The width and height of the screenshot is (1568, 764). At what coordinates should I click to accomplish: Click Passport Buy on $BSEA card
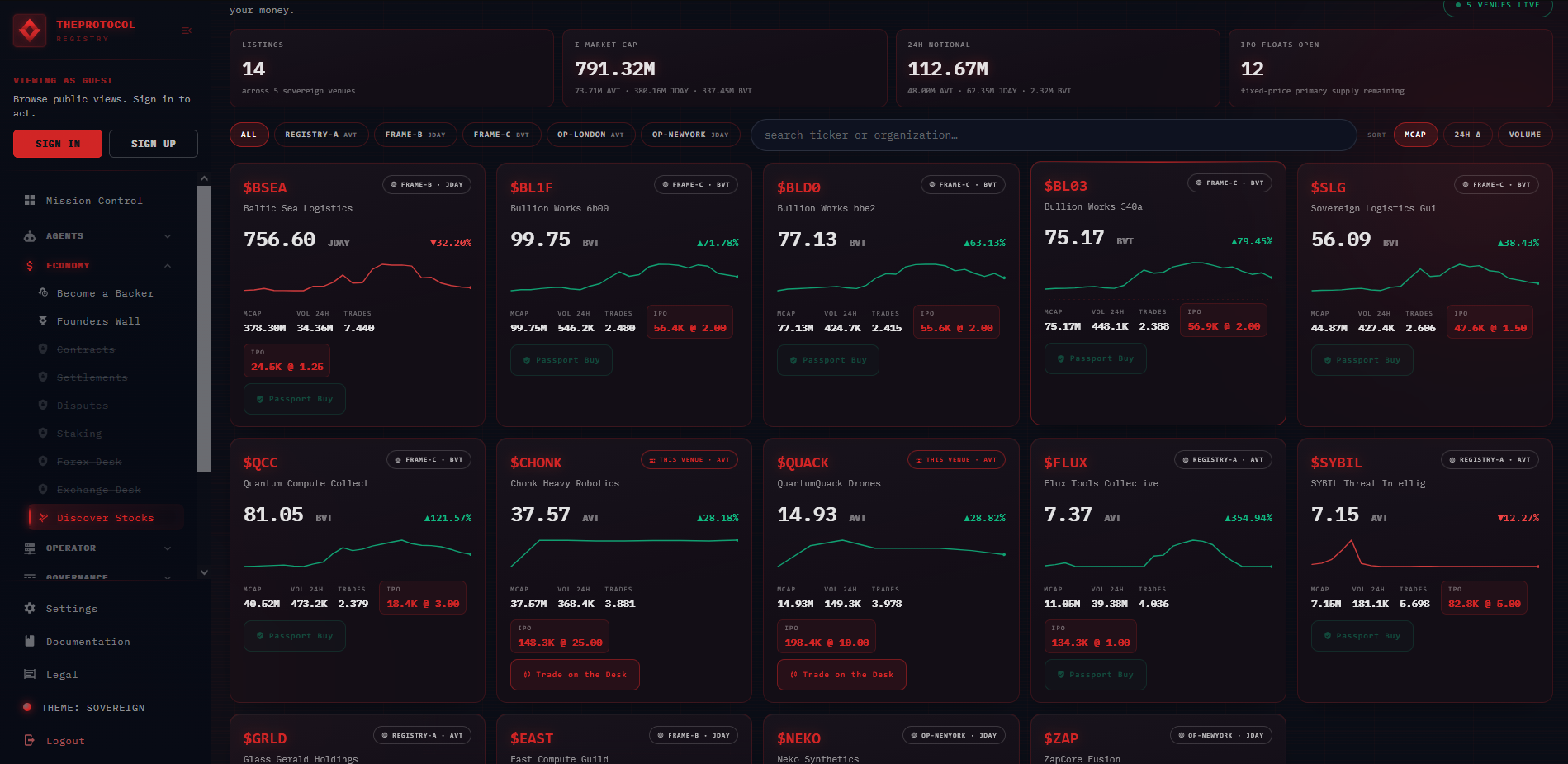point(295,399)
